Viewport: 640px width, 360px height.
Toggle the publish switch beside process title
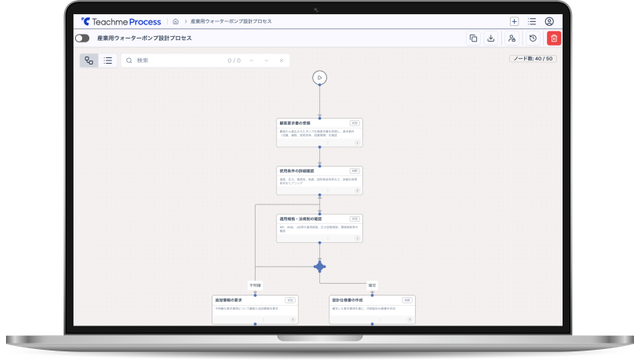point(82,38)
